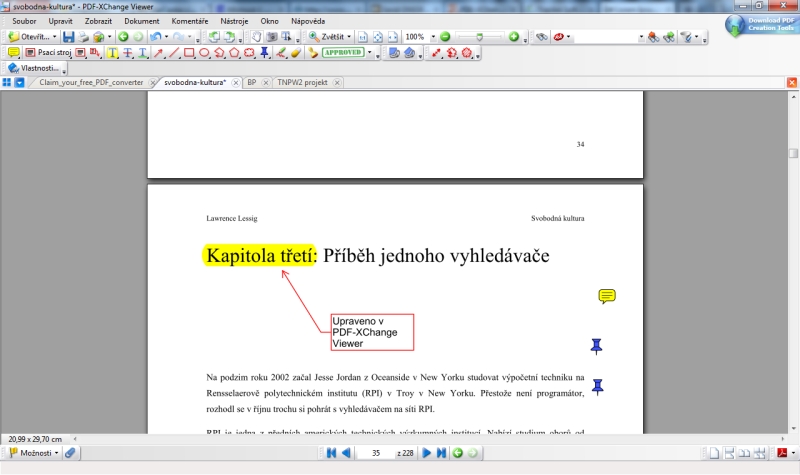Open the document tabs list dropdown
This screenshot has width=800, height=475.
coord(19,82)
